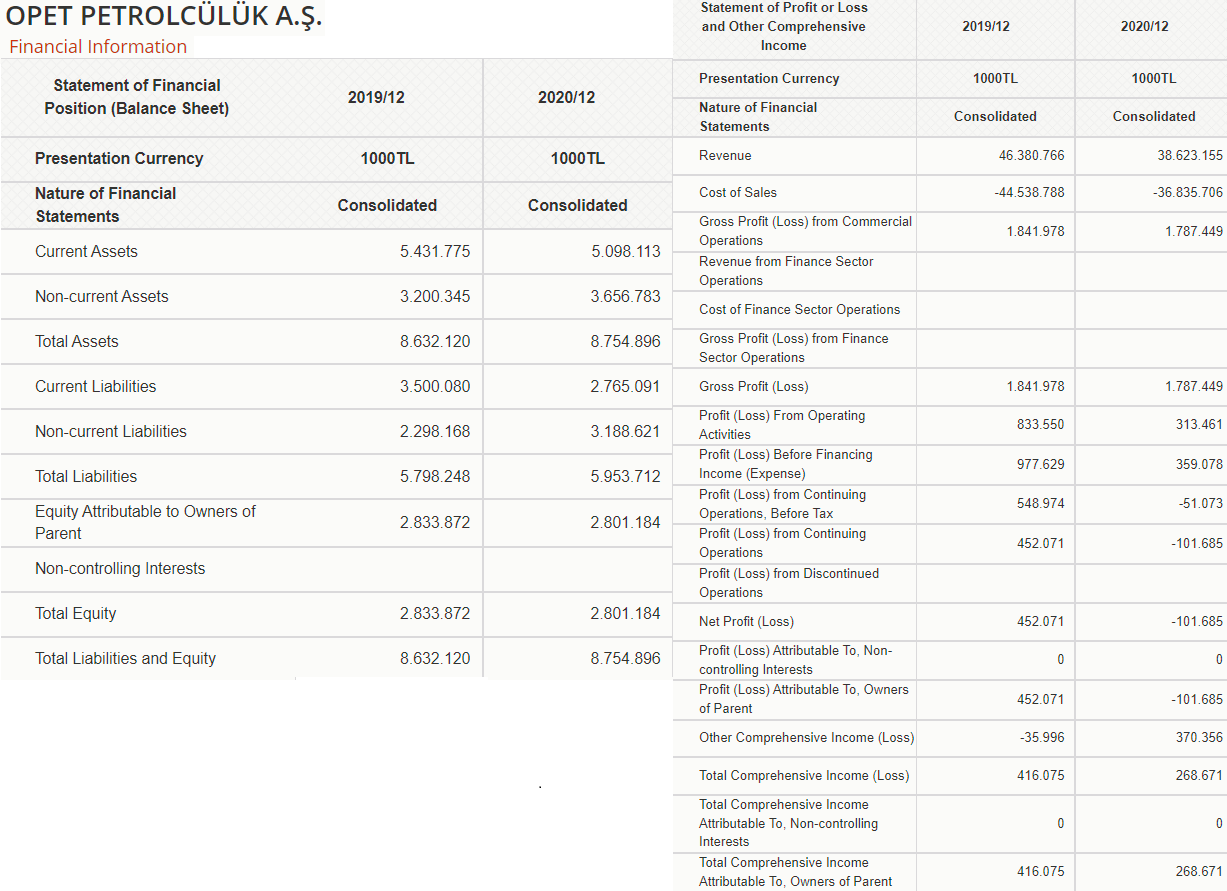Click the Net Profit (Loss) row label

click(x=747, y=622)
